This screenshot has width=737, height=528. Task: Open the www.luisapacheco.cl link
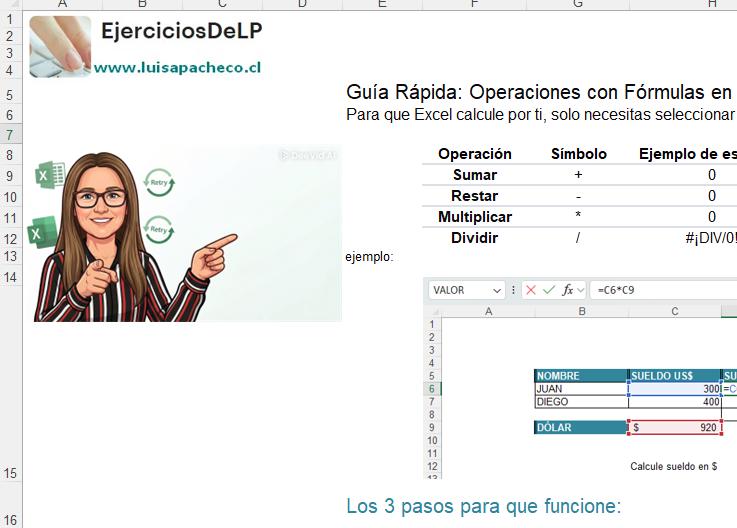click(x=177, y=68)
